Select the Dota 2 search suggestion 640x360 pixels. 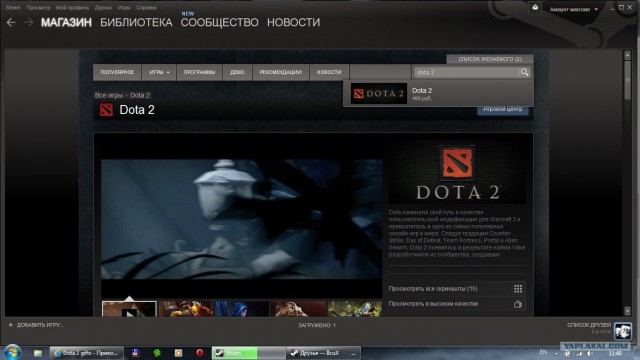[438, 93]
